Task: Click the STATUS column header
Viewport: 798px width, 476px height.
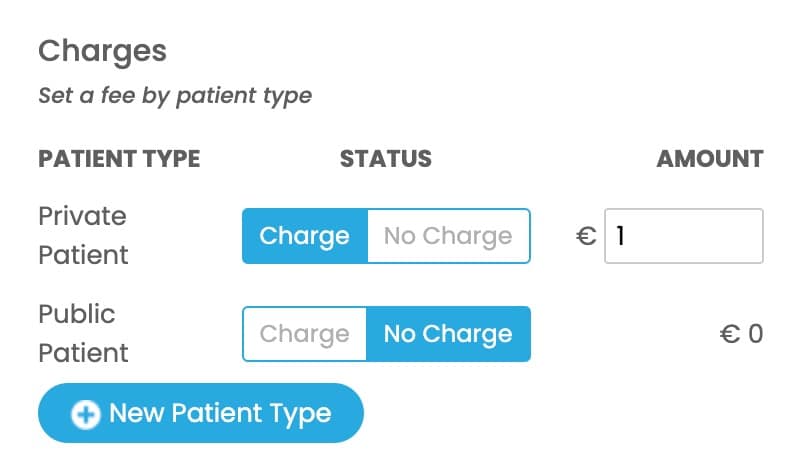Action: [x=386, y=159]
